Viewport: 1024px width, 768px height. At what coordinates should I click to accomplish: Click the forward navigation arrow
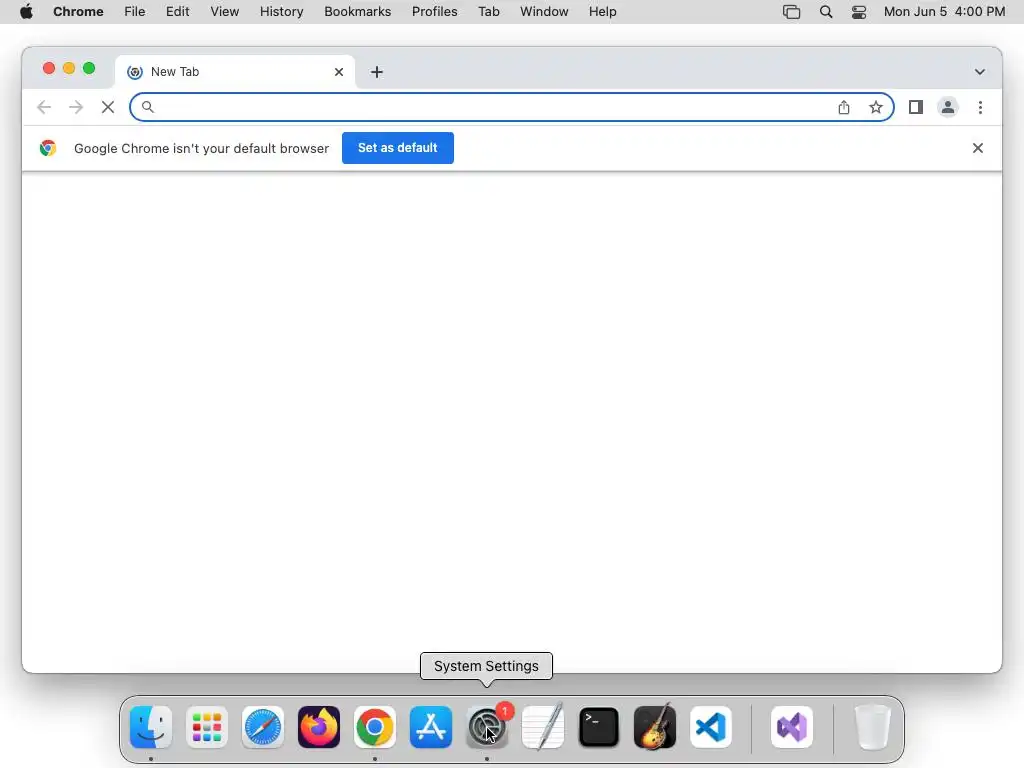pyautogui.click(x=76, y=107)
